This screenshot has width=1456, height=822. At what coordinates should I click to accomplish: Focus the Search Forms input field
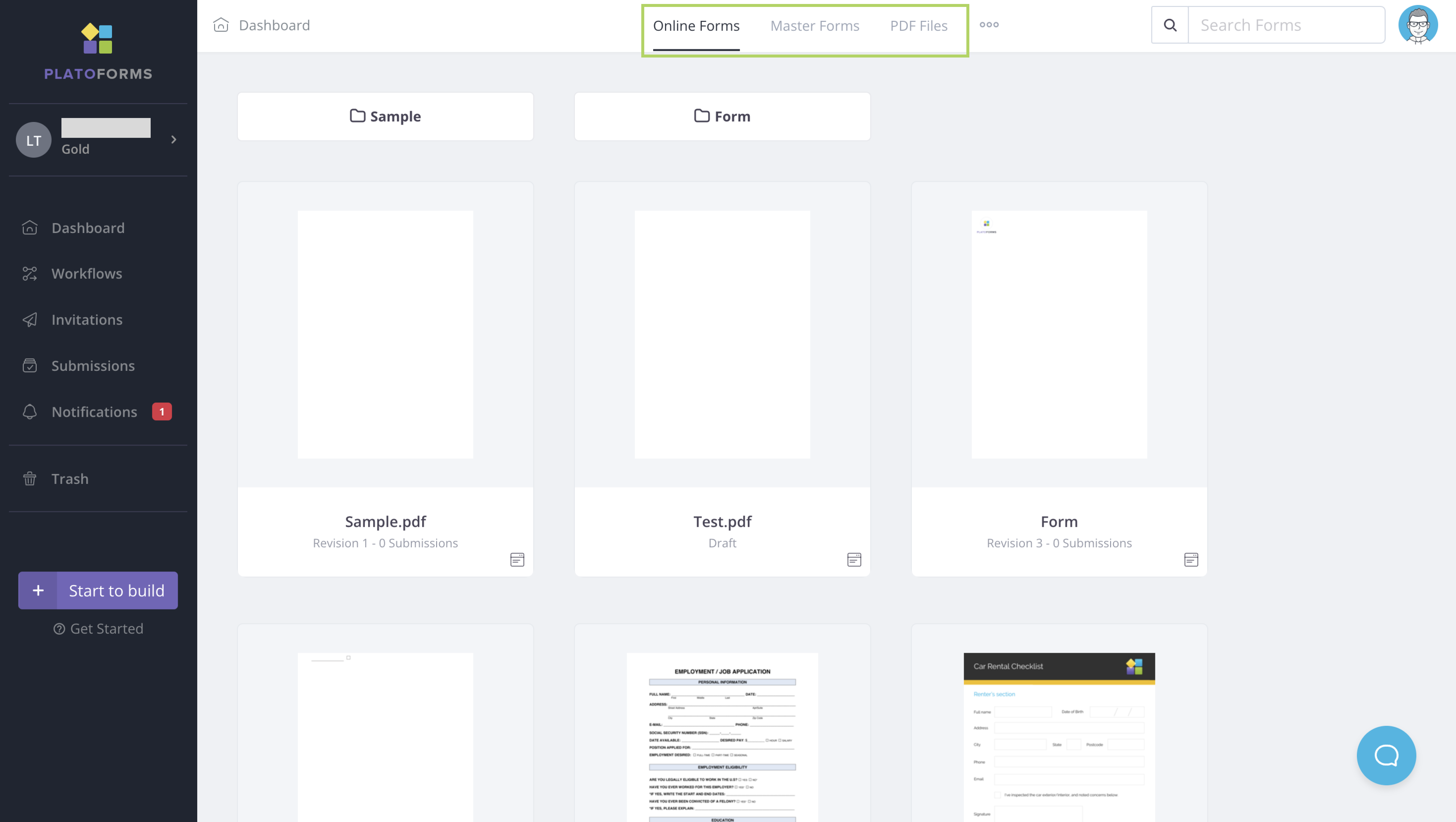pyautogui.click(x=1287, y=25)
